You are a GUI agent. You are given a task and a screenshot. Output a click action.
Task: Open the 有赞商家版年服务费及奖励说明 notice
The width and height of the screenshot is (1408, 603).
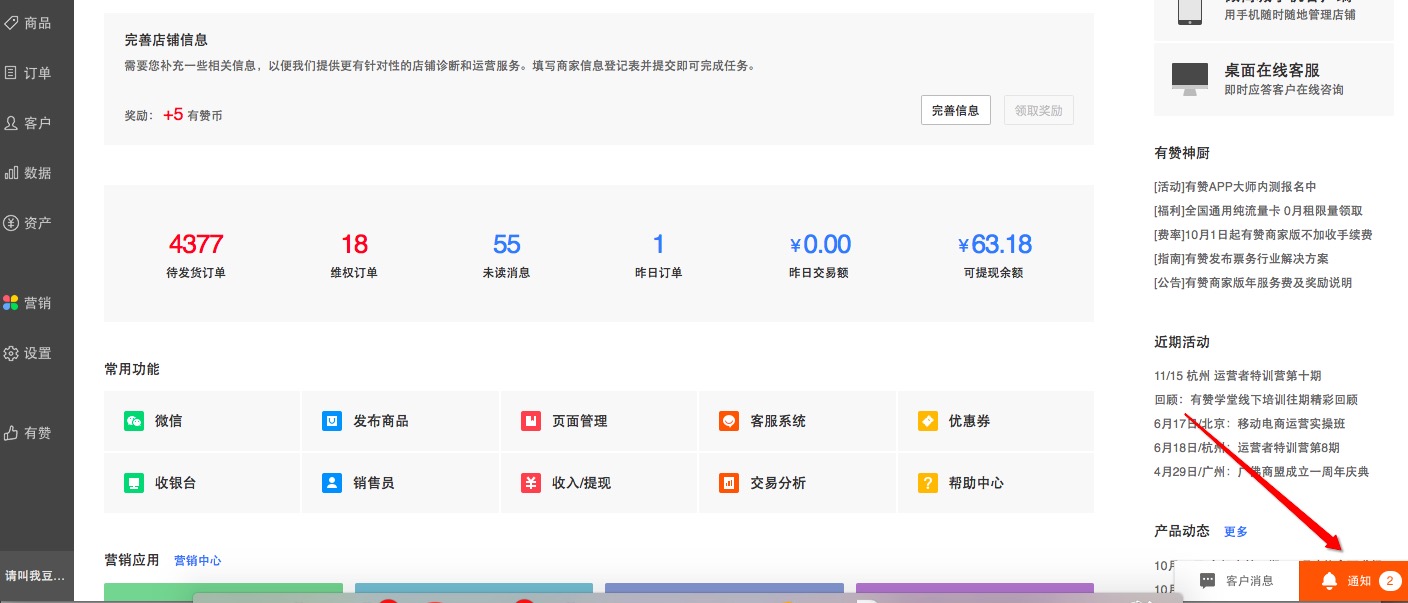[x=1253, y=283]
